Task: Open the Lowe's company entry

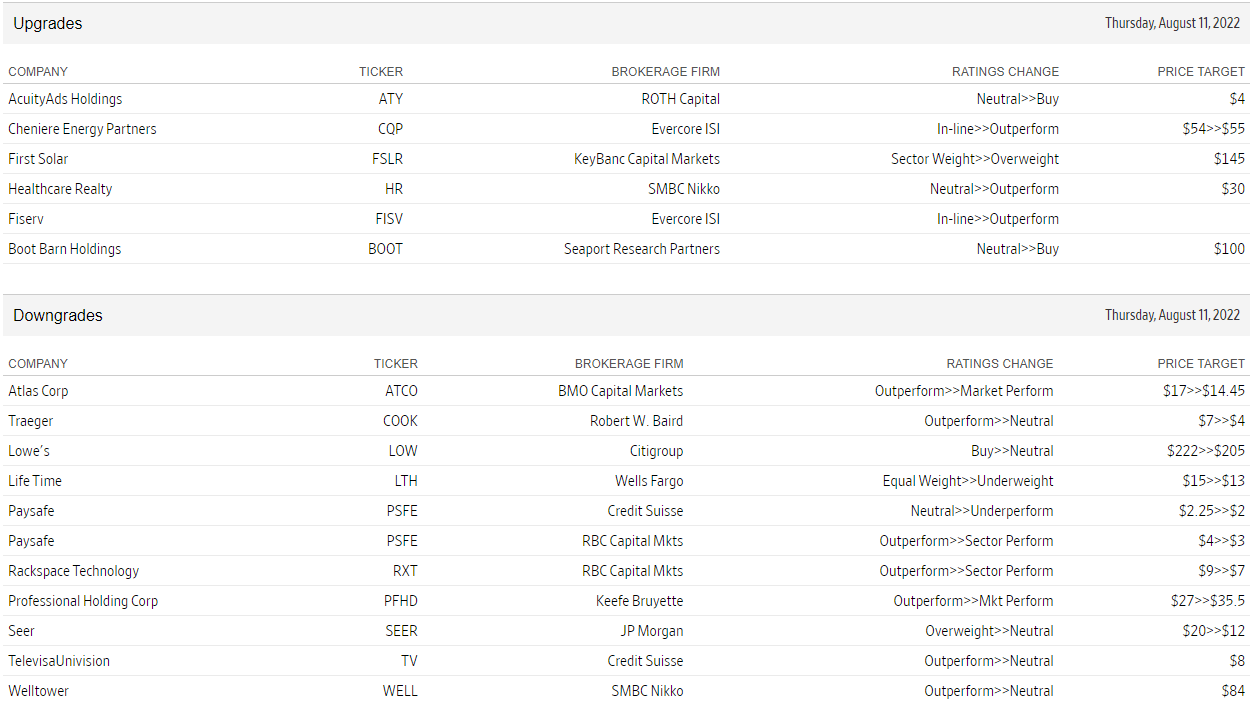Action: tap(29, 451)
